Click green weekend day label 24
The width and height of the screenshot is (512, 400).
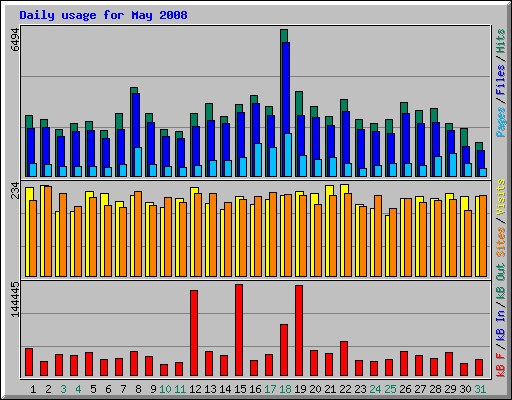point(375,389)
